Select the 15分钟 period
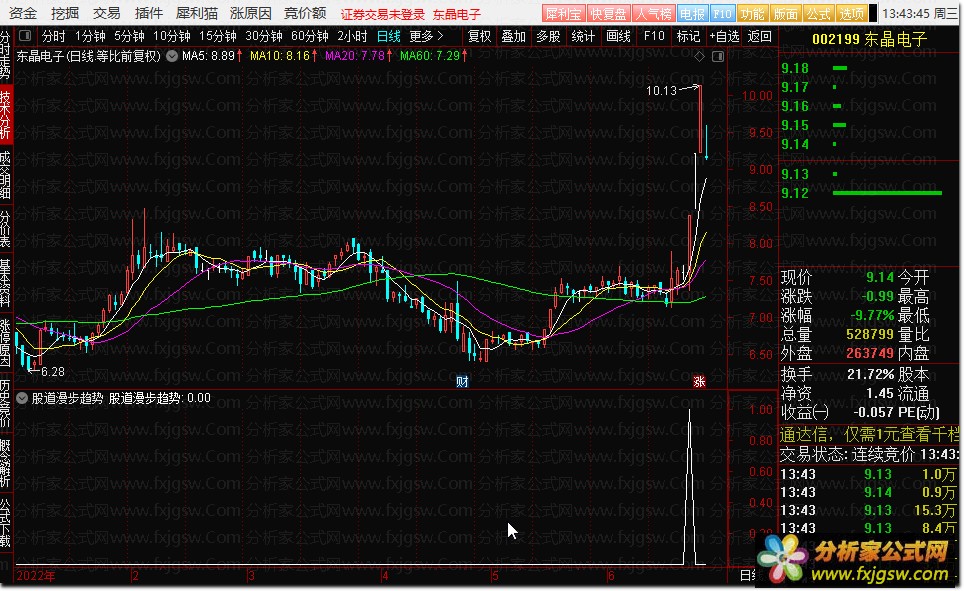Image resolution: width=965 pixels, height=591 pixels. [218, 36]
